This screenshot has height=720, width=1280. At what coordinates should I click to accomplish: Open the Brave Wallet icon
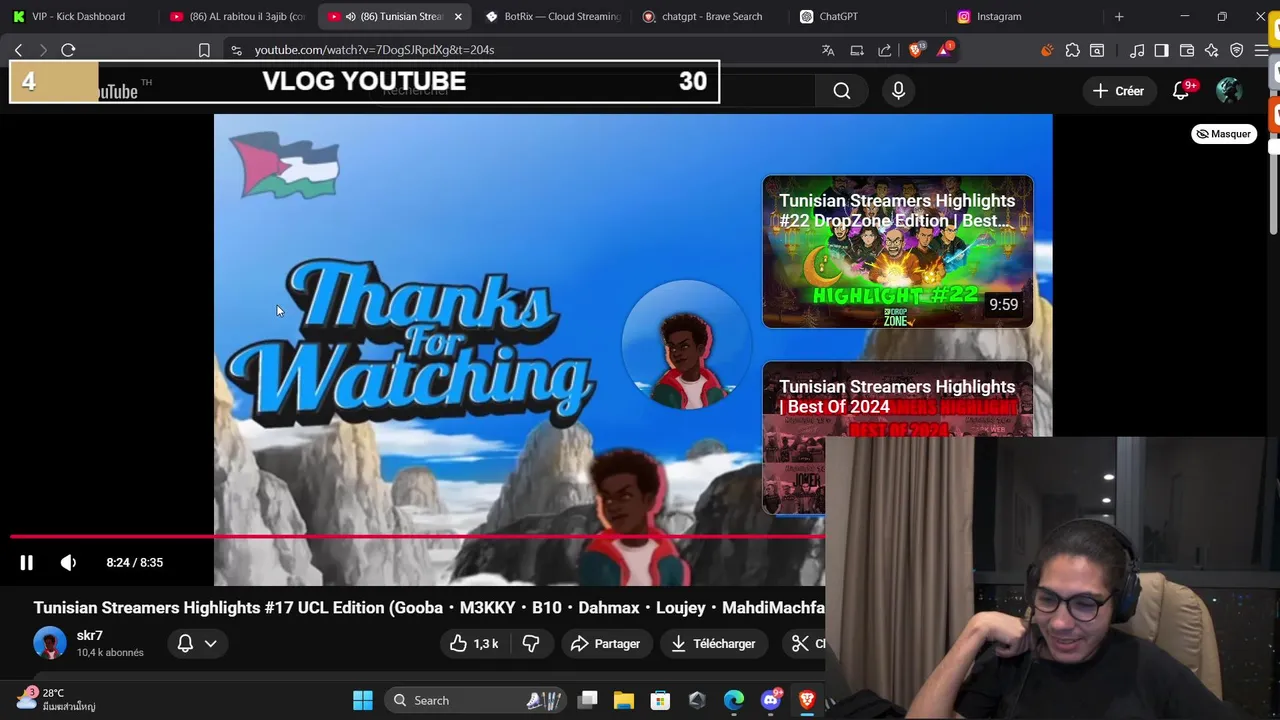[1187, 50]
